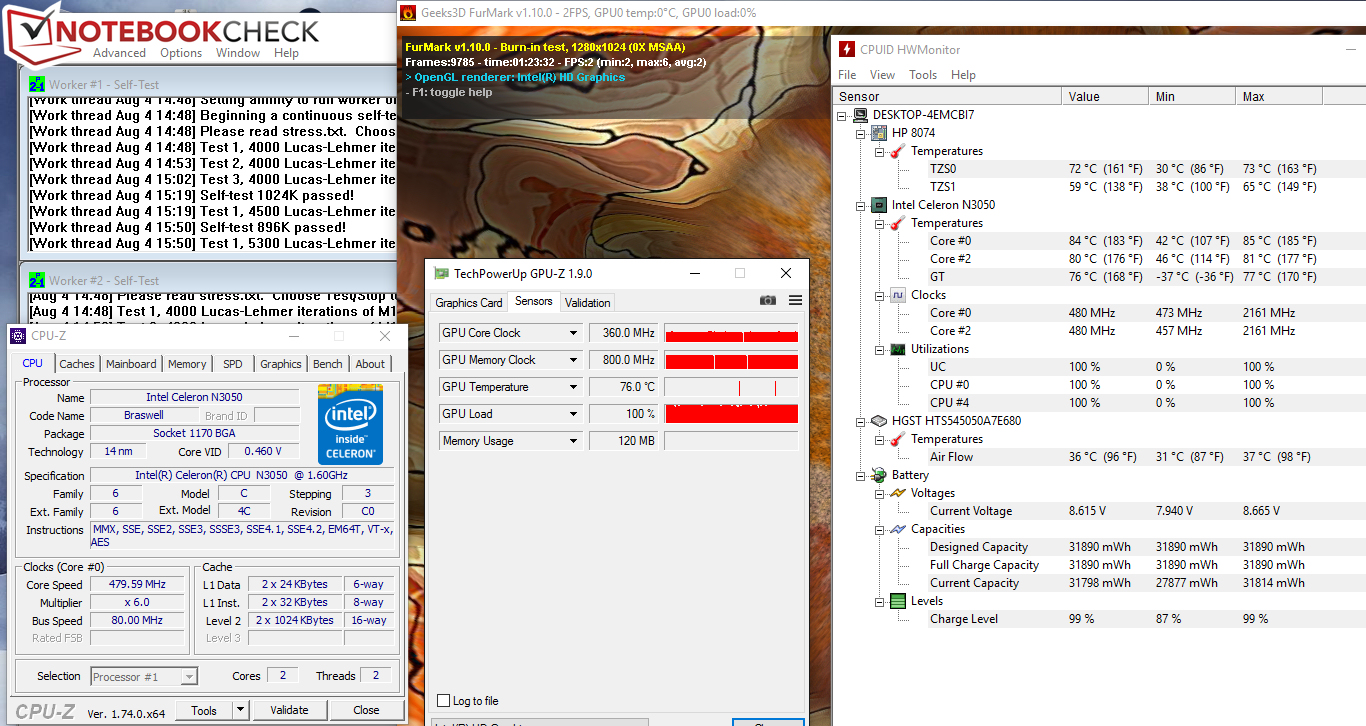The height and width of the screenshot is (726, 1366).
Task: Click the Validate button in CPU-Z
Action: 289,710
